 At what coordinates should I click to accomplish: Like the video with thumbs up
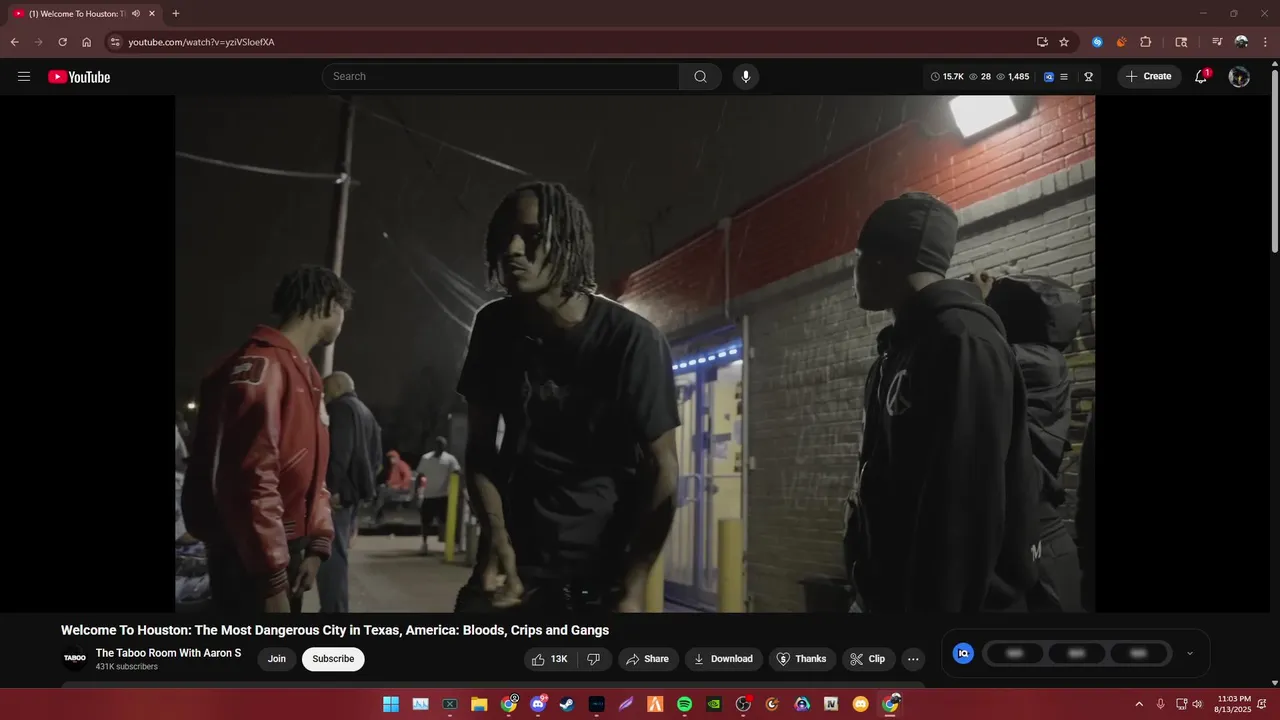point(549,659)
